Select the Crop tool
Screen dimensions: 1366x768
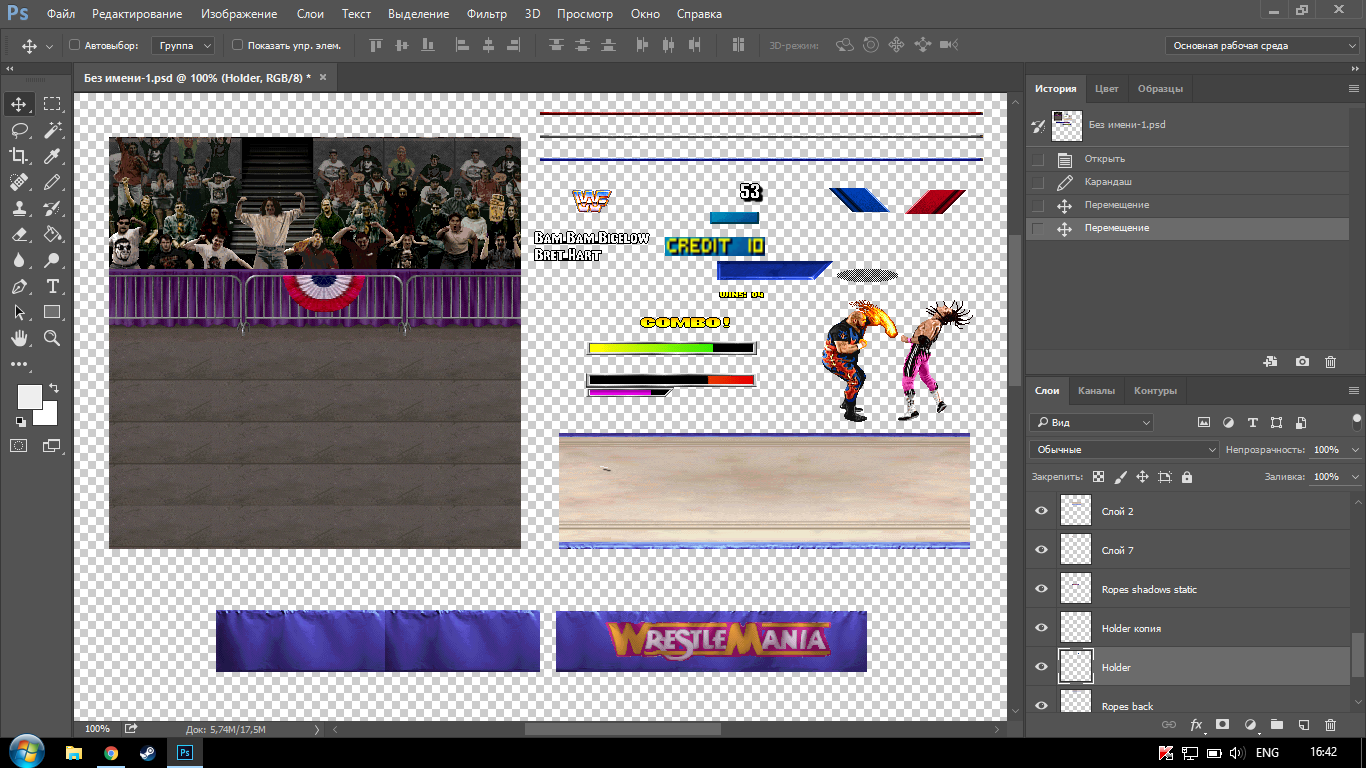(x=19, y=156)
